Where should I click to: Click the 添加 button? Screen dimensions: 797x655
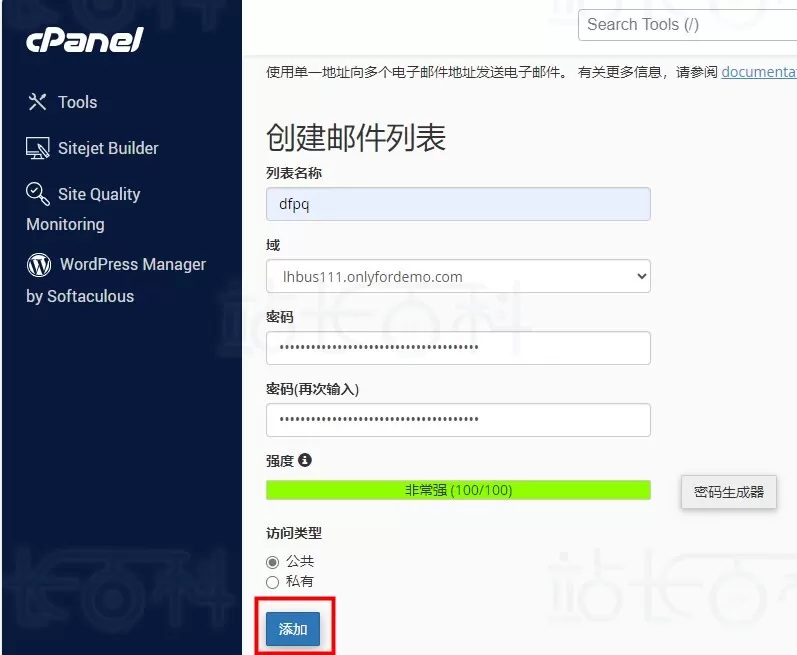pyautogui.click(x=293, y=629)
